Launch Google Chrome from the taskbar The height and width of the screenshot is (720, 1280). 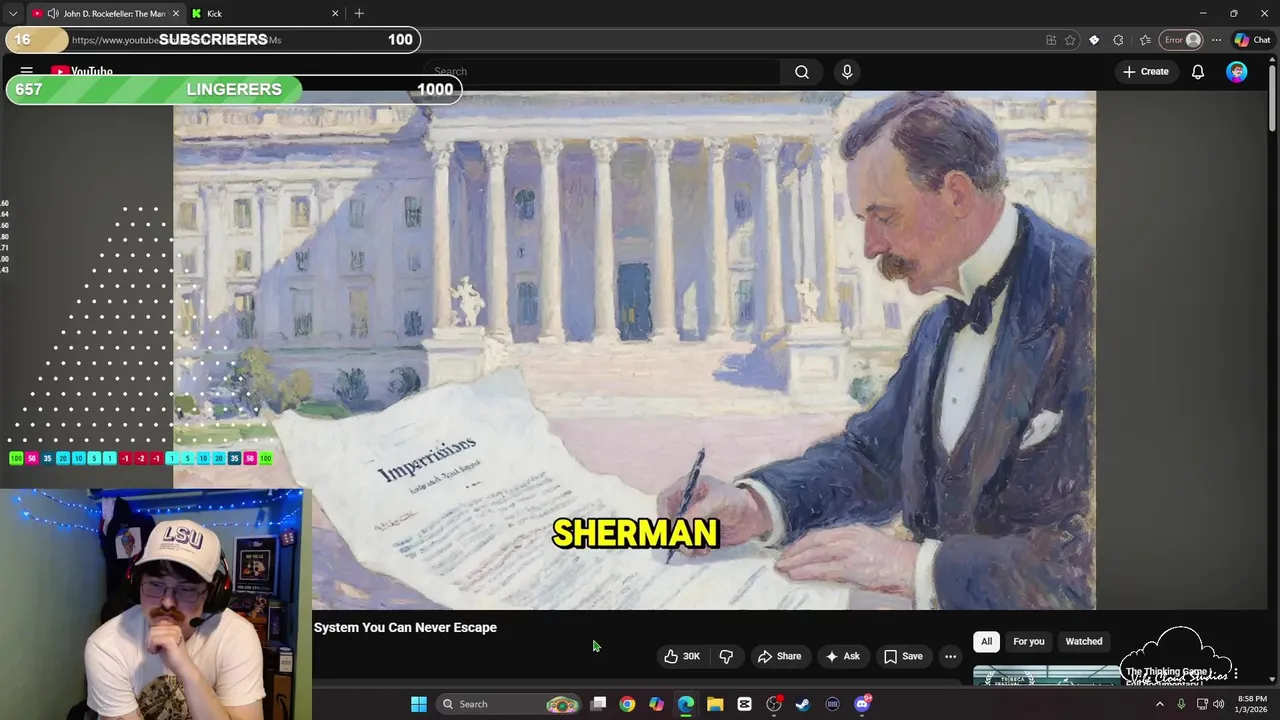pos(627,704)
